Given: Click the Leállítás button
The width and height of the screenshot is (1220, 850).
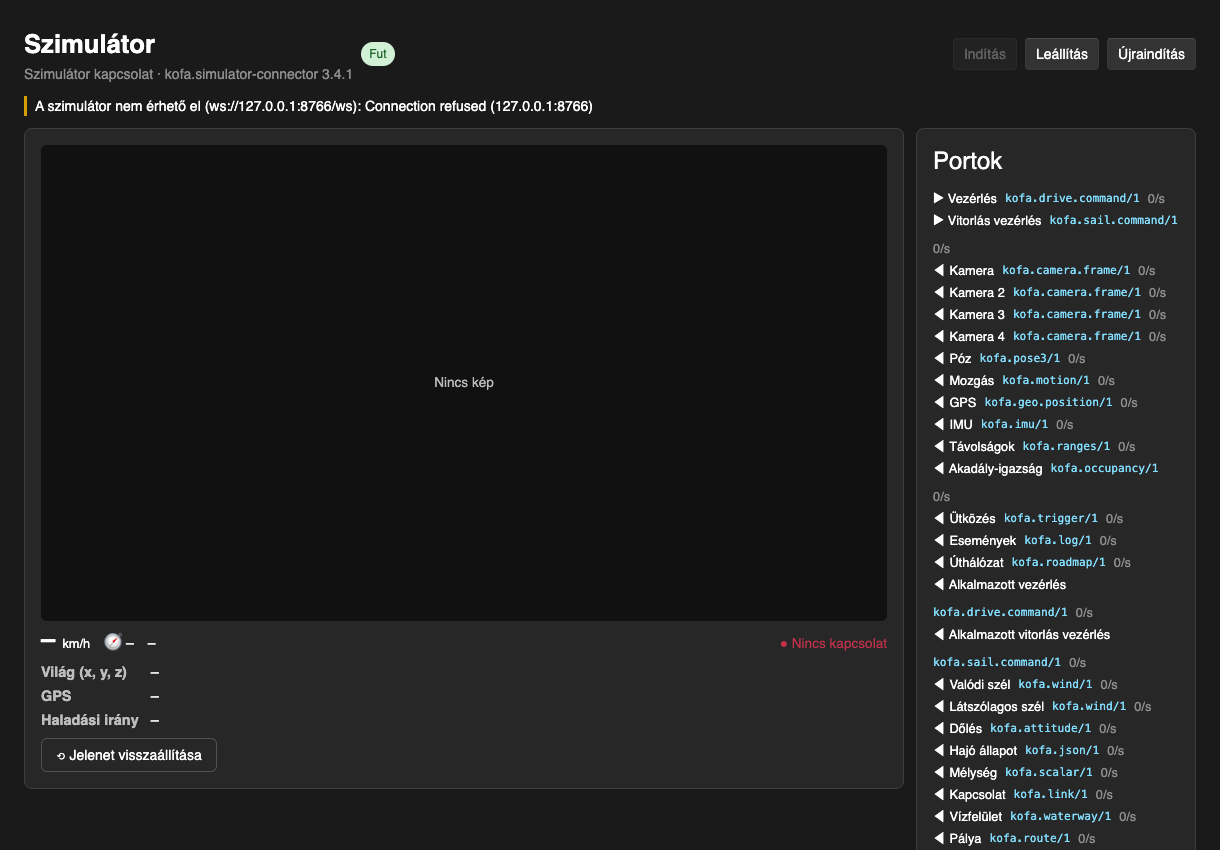Looking at the screenshot, I should pyautogui.click(x=1062, y=54).
